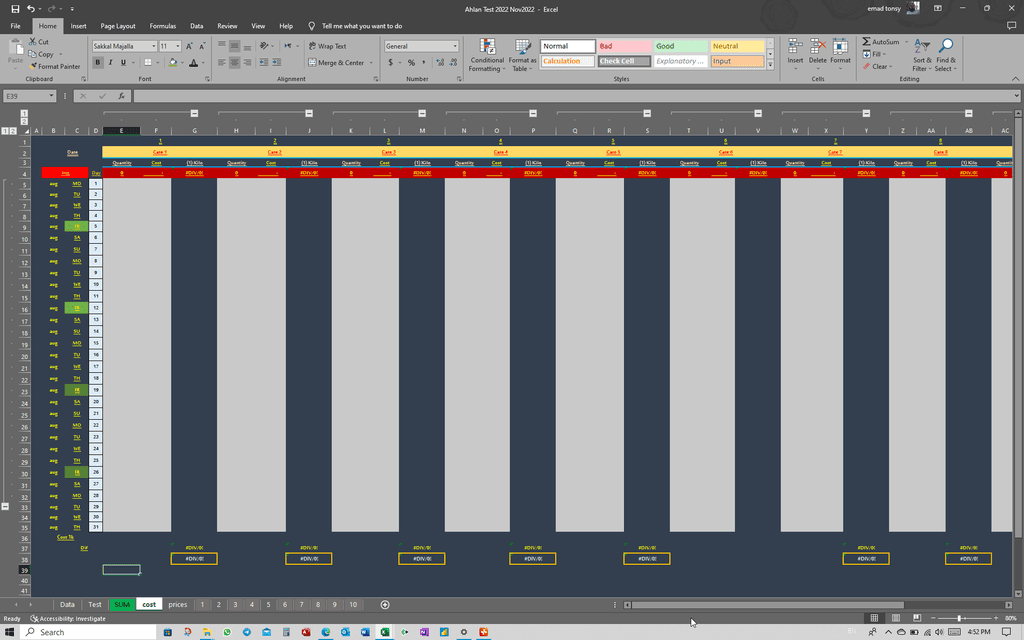The image size is (1024, 640).
Task: Toggle Italic formatting
Action: pyautogui.click(x=110, y=63)
